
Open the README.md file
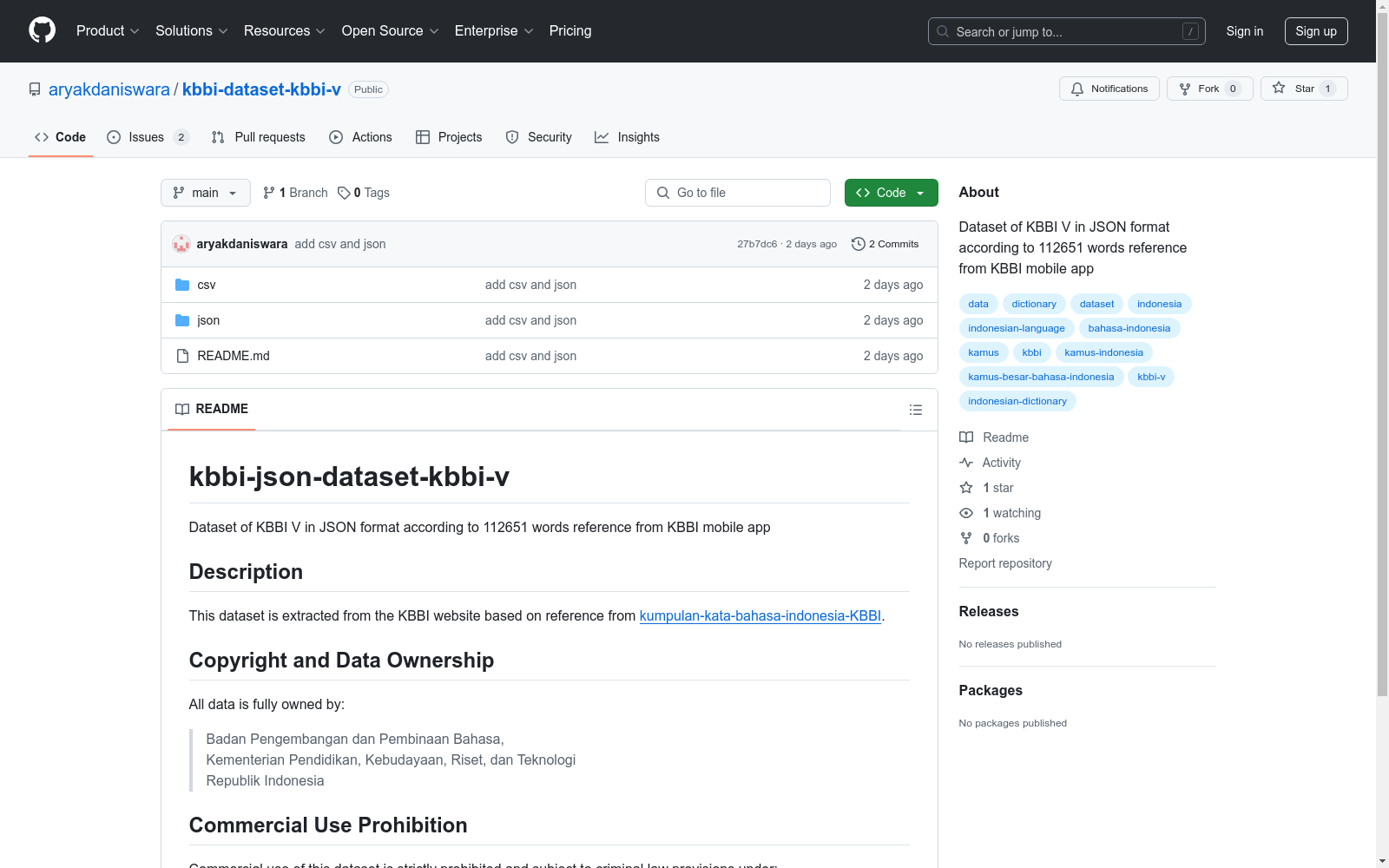click(234, 356)
